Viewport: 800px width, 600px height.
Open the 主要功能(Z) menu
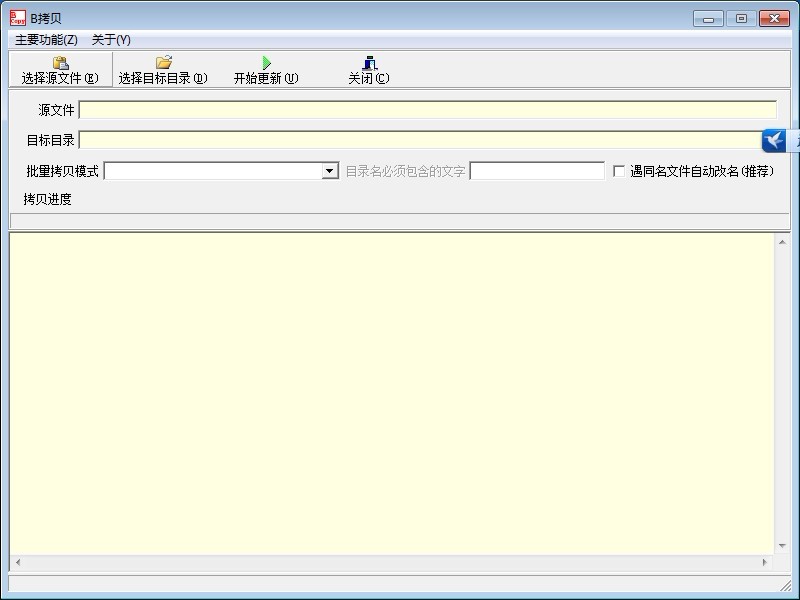(x=46, y=40)
